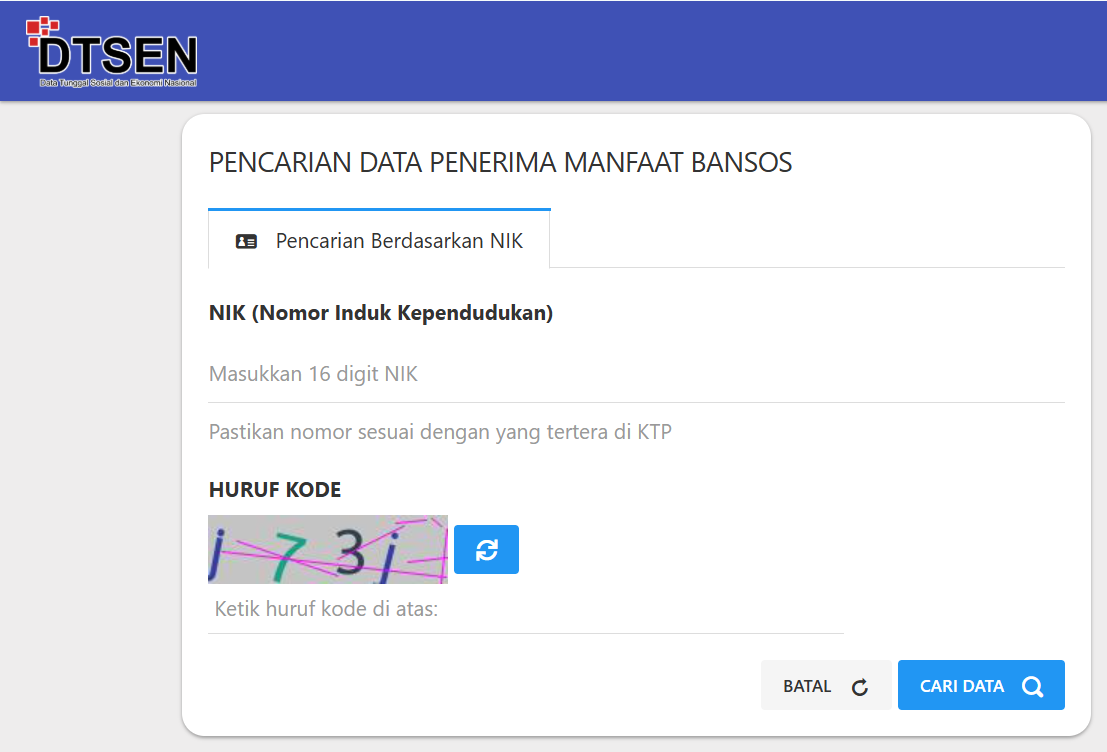Click the DTSEN logo
Screen dimensions: 1107x752
tap(112, 50)
